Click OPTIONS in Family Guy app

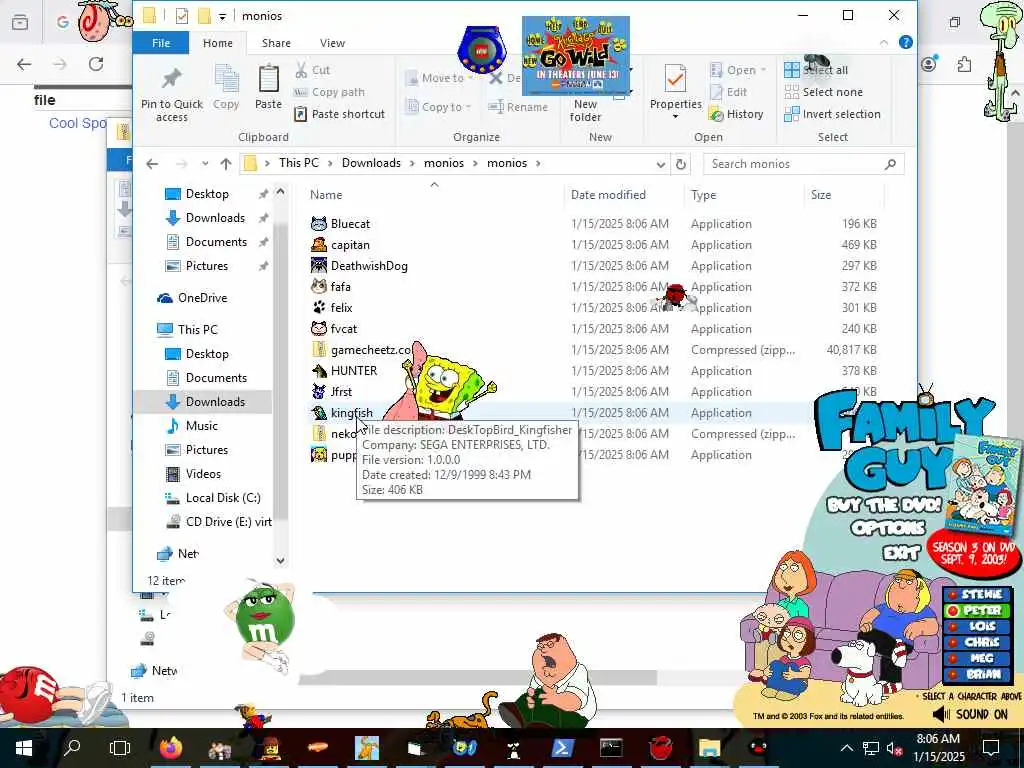coord(888,528)
